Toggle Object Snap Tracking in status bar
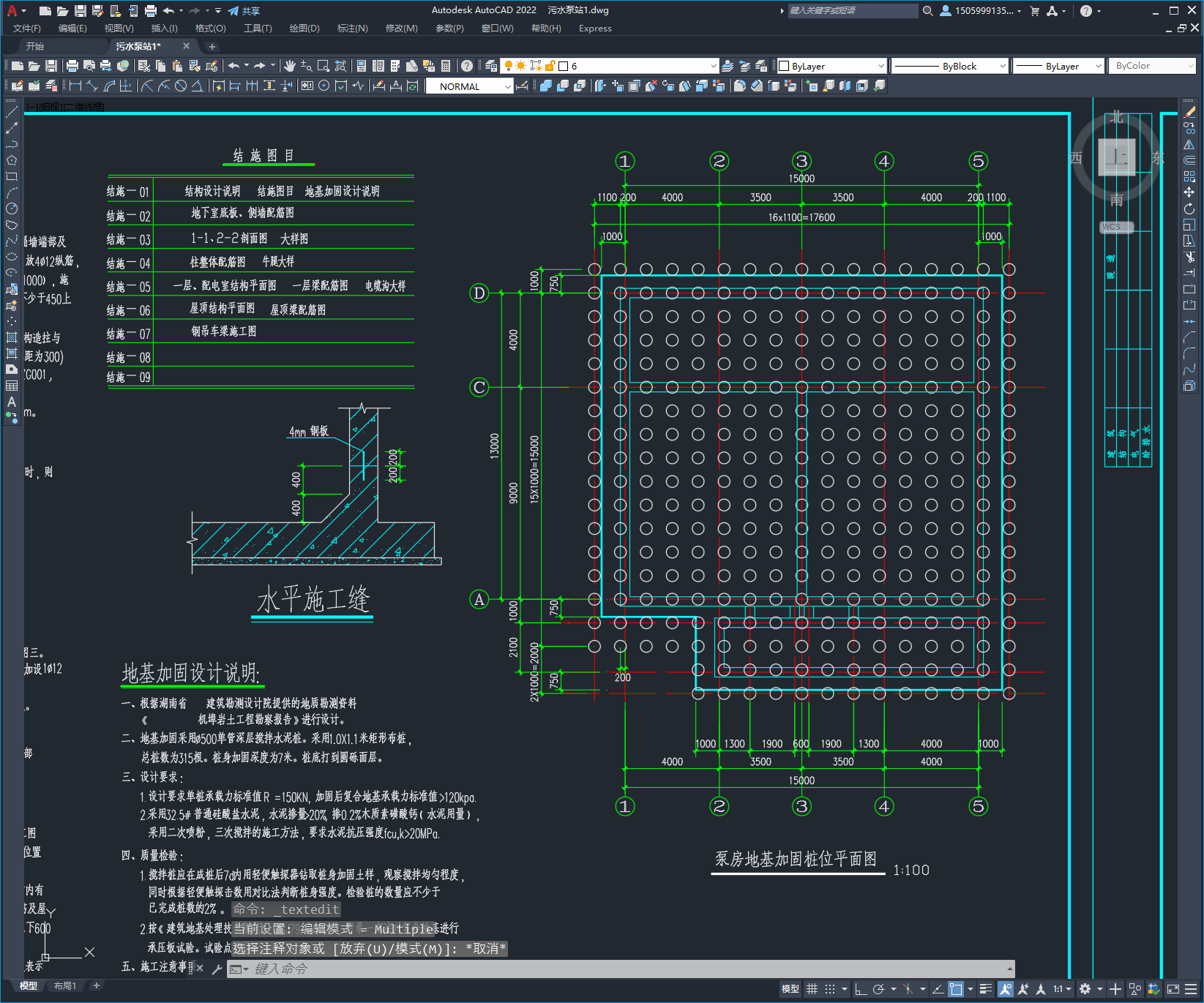Image resolution: width=1204 pixels, height=1003 pixels. coord(938,989)
